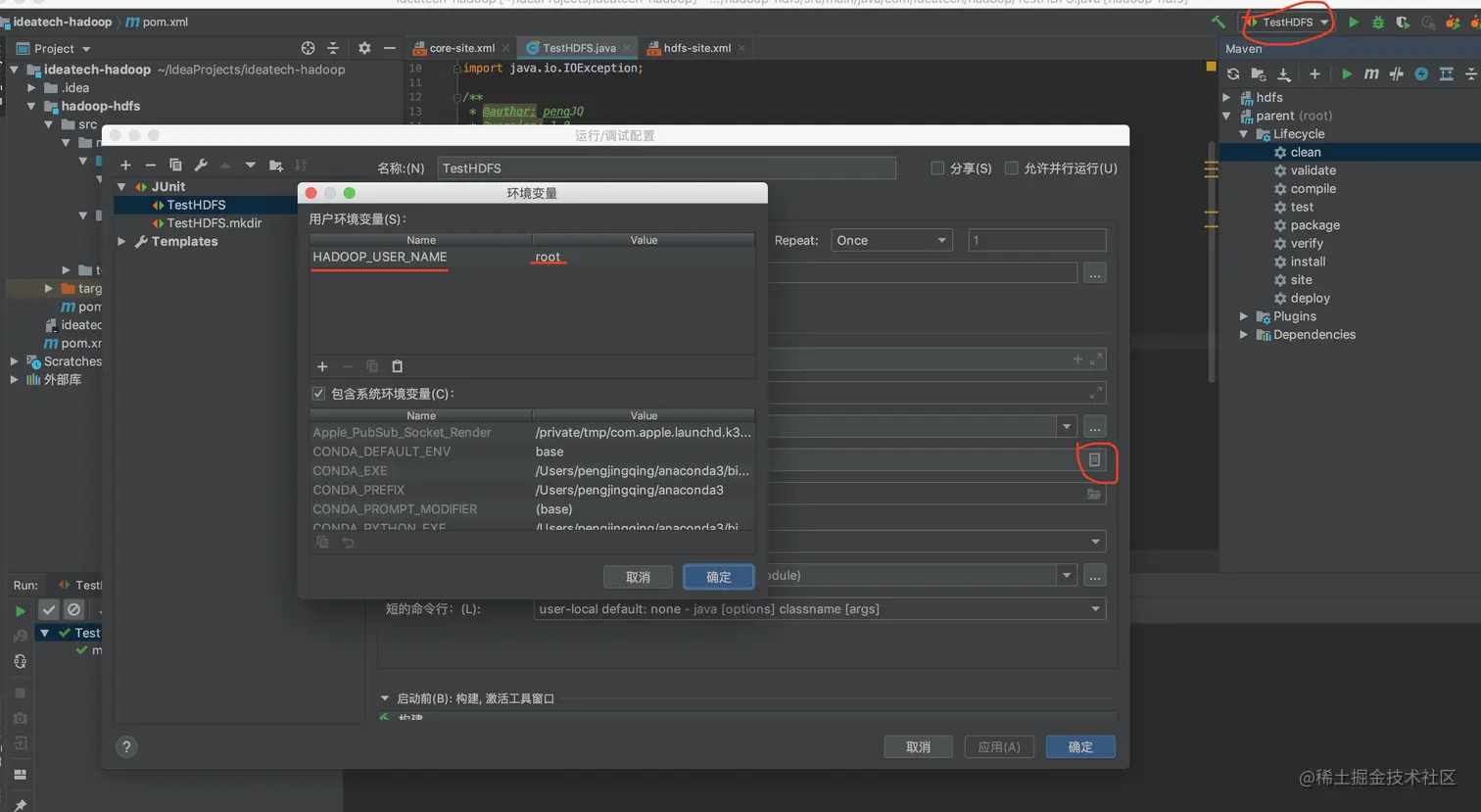Add a user environment variable row

coord(322,366)
